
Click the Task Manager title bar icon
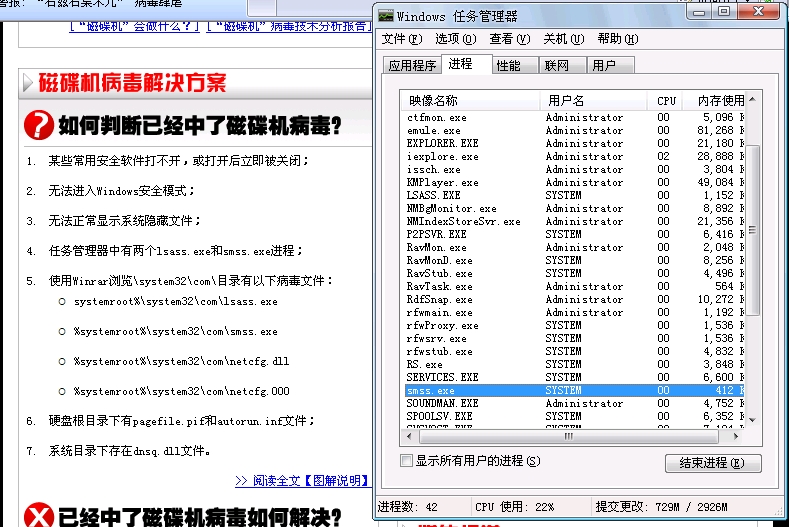pyautogui.click(x=386, y=16)
